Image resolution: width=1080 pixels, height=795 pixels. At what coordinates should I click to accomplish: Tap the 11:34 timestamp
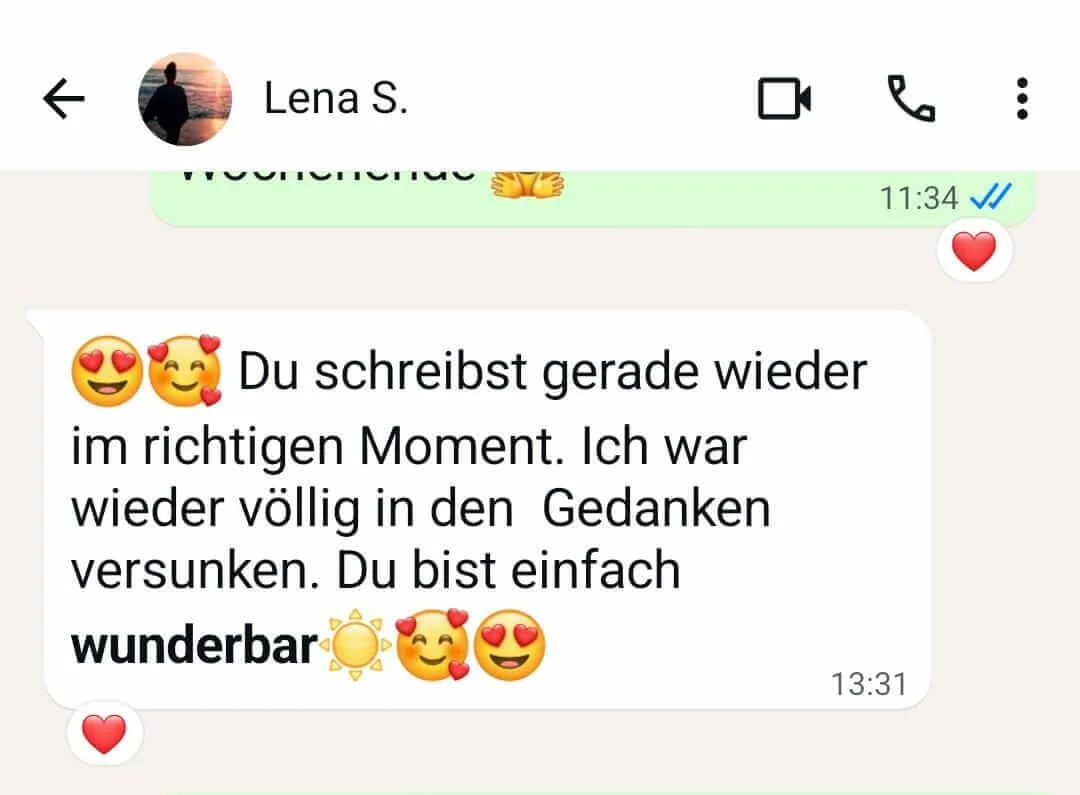click(x=920, y=198)
